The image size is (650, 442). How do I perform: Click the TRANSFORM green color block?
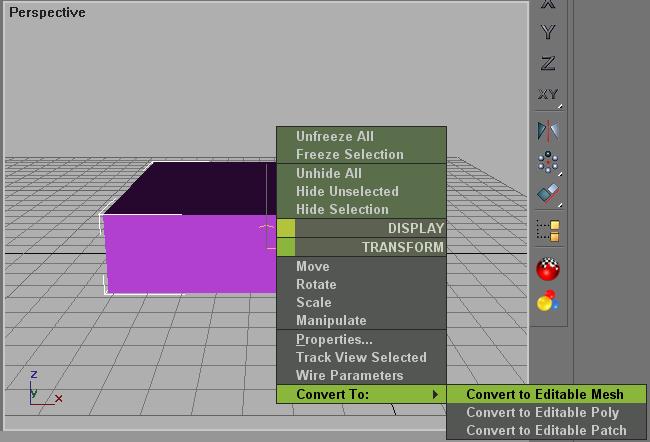pyautogui.click(x=286, y=247)
